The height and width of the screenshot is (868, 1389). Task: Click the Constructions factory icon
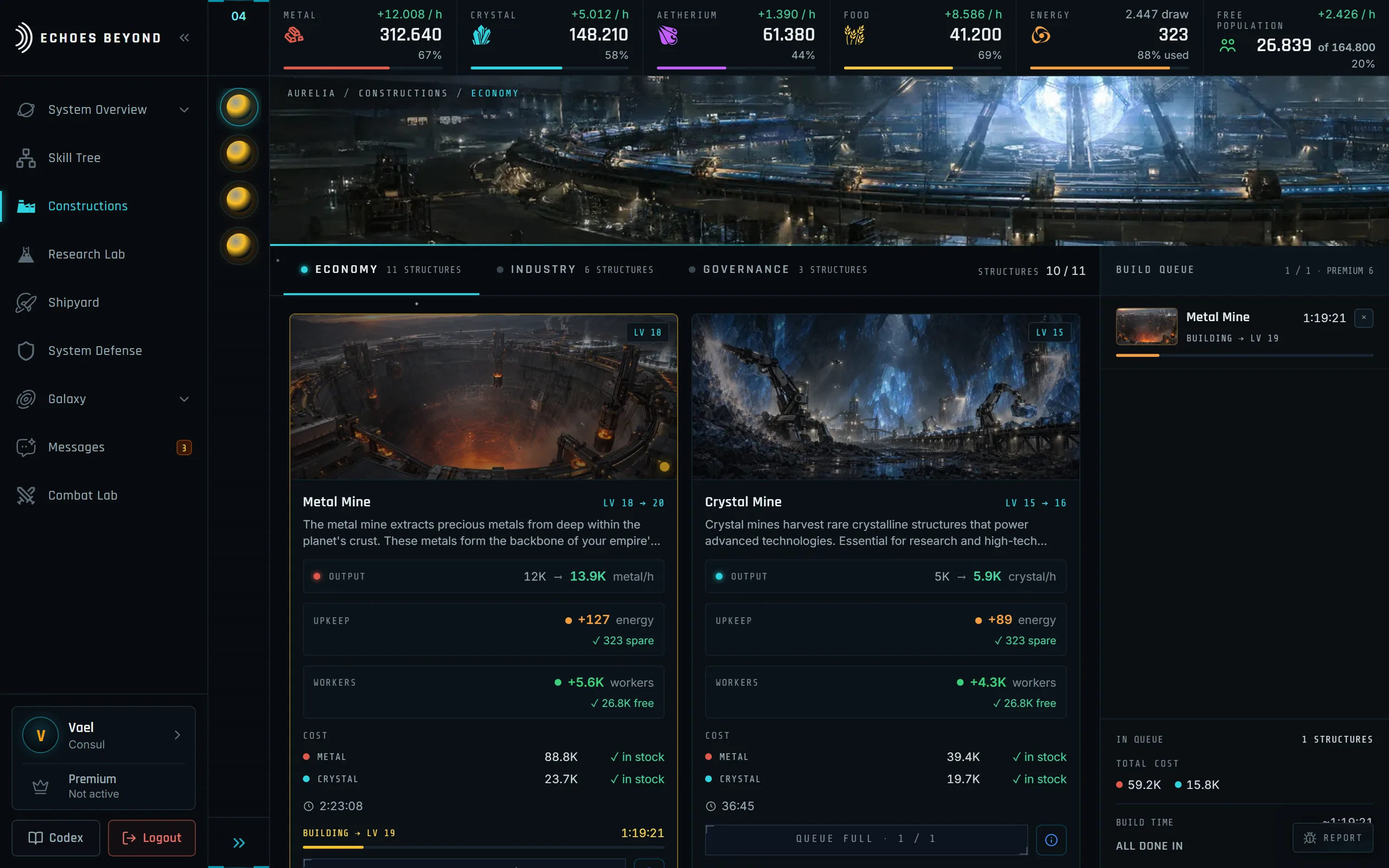click(x=26, y=206)
